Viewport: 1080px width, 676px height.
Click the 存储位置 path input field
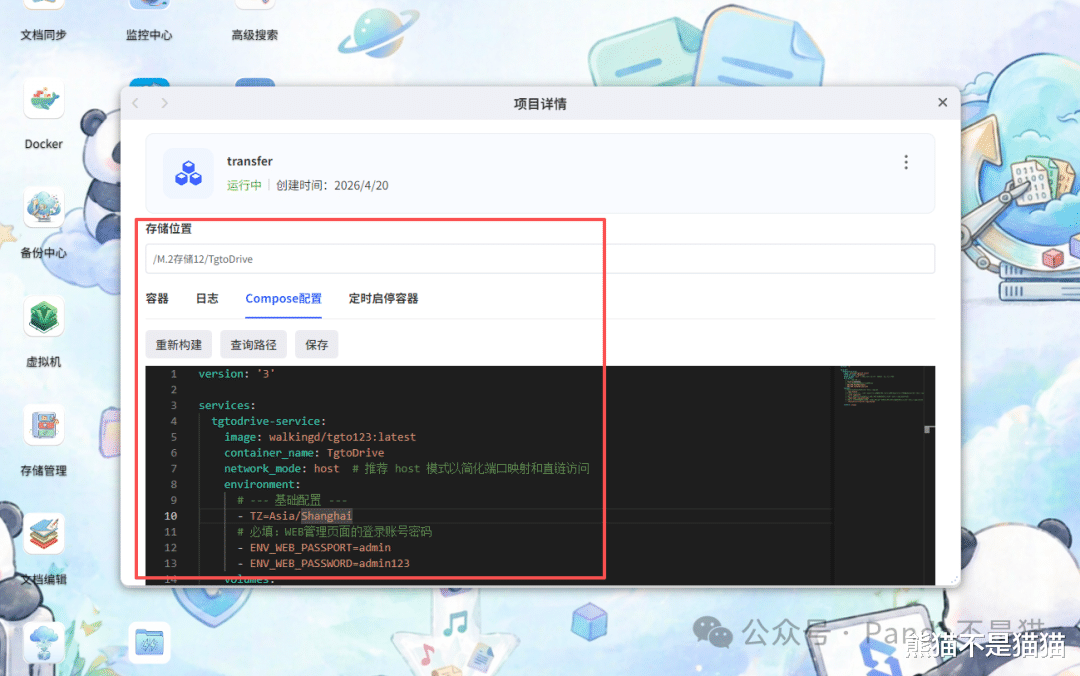(540, 259)
